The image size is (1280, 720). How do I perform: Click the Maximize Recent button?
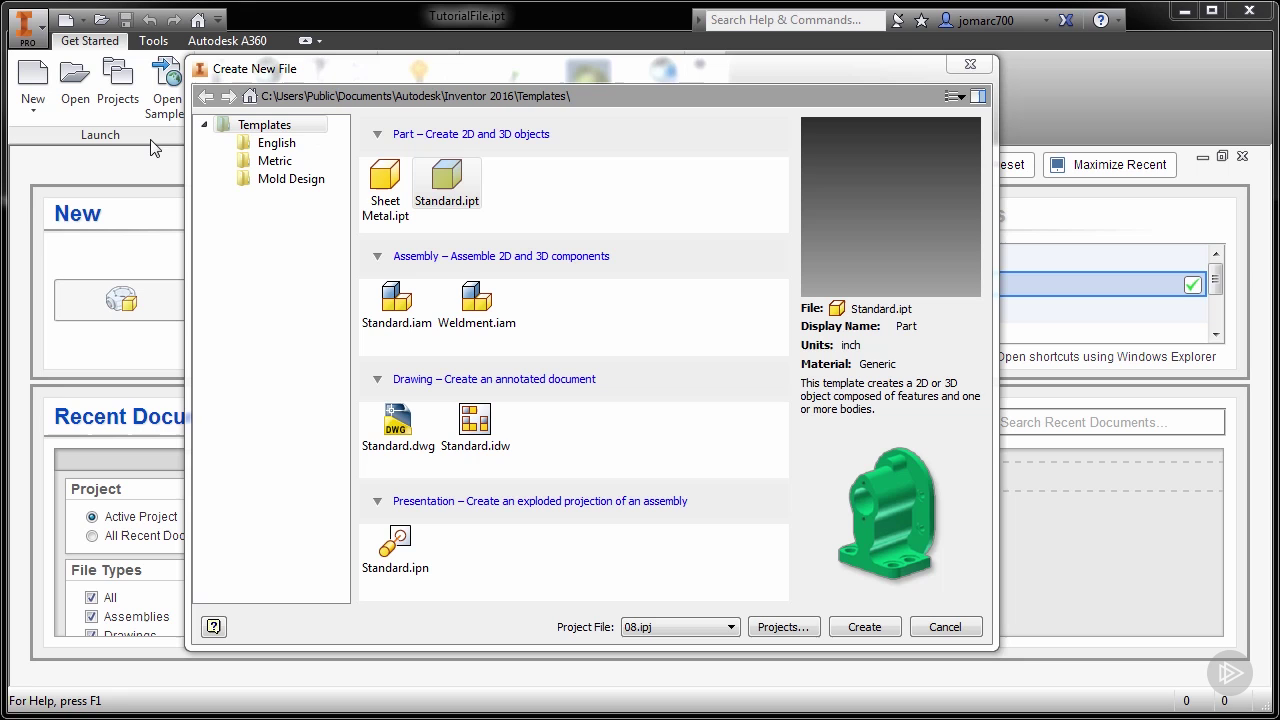1110,165
